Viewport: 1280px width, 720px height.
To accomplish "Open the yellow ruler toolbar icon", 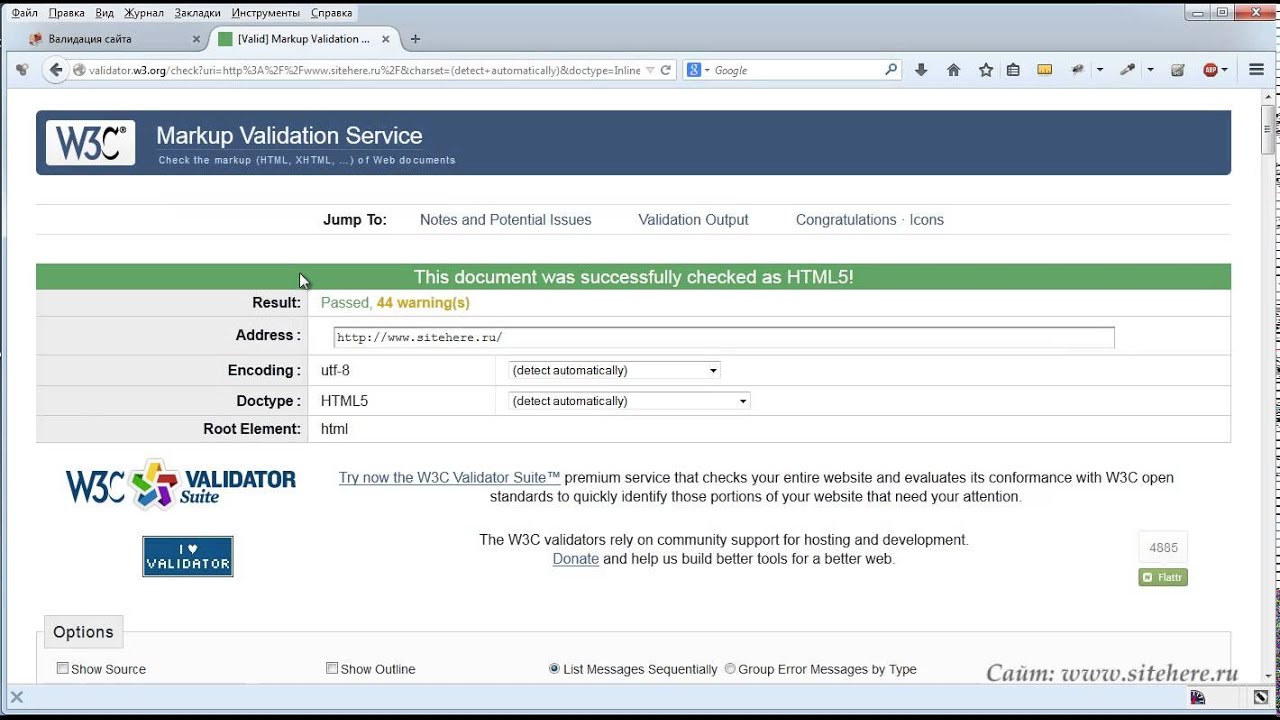I will click(1045, 70).
